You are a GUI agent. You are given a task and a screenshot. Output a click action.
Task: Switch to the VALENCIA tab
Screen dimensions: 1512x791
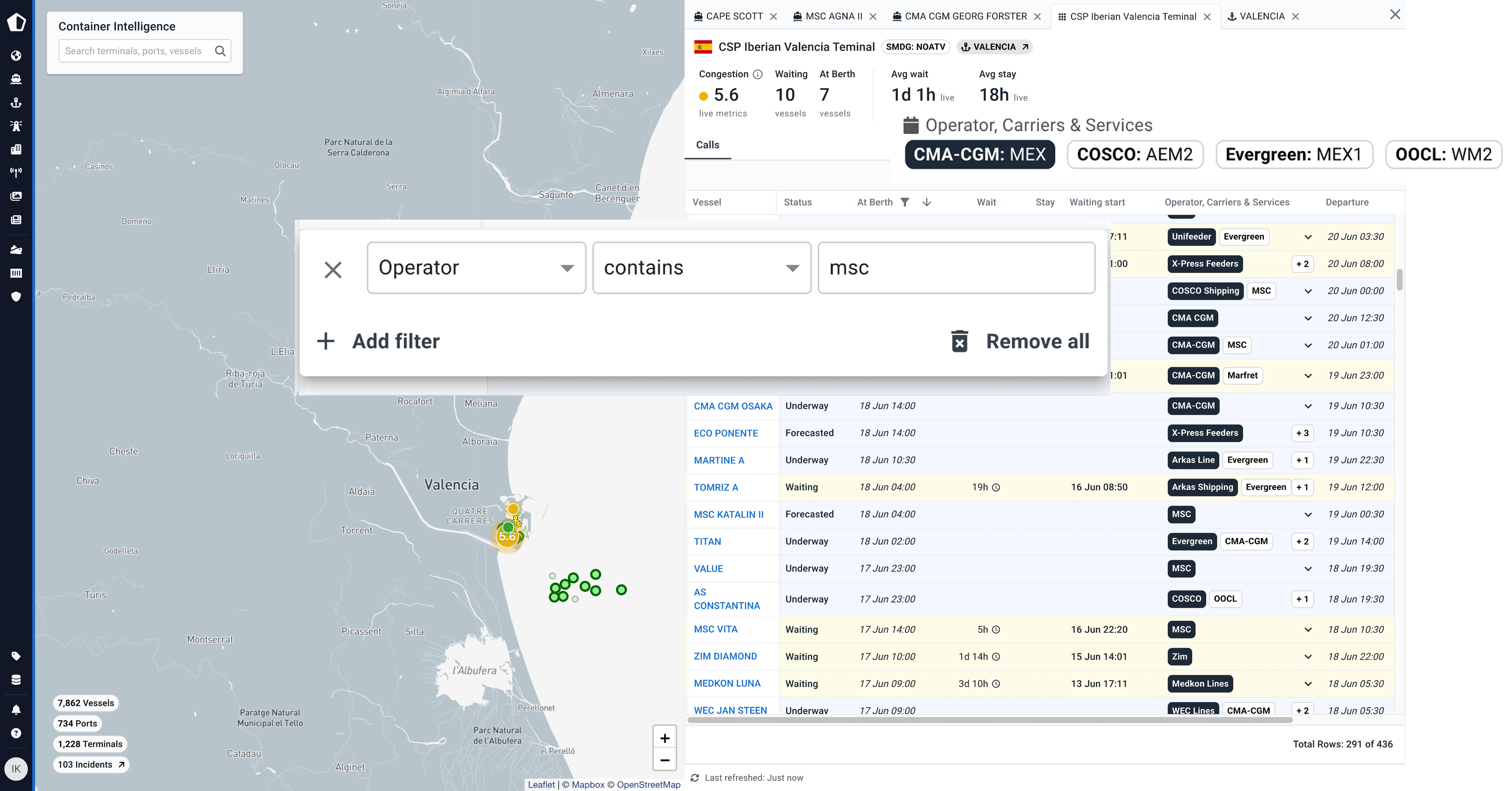[1256, 16]
